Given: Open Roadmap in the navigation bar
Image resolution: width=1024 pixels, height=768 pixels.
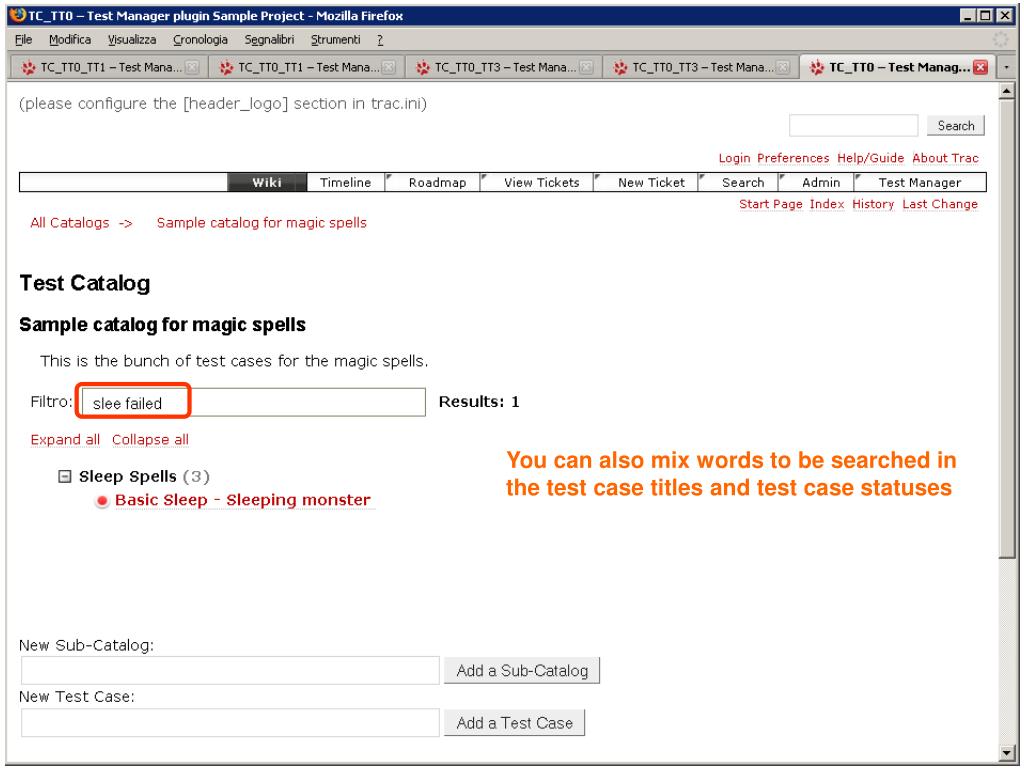Looking at the screenshot, I should coord(438,182).
